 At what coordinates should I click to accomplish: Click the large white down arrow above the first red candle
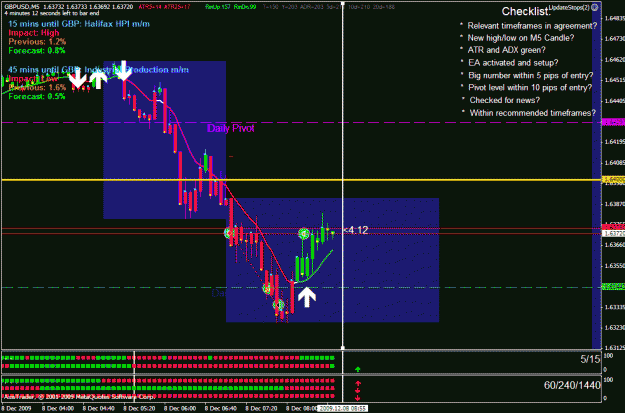click(x=124, y=71)
